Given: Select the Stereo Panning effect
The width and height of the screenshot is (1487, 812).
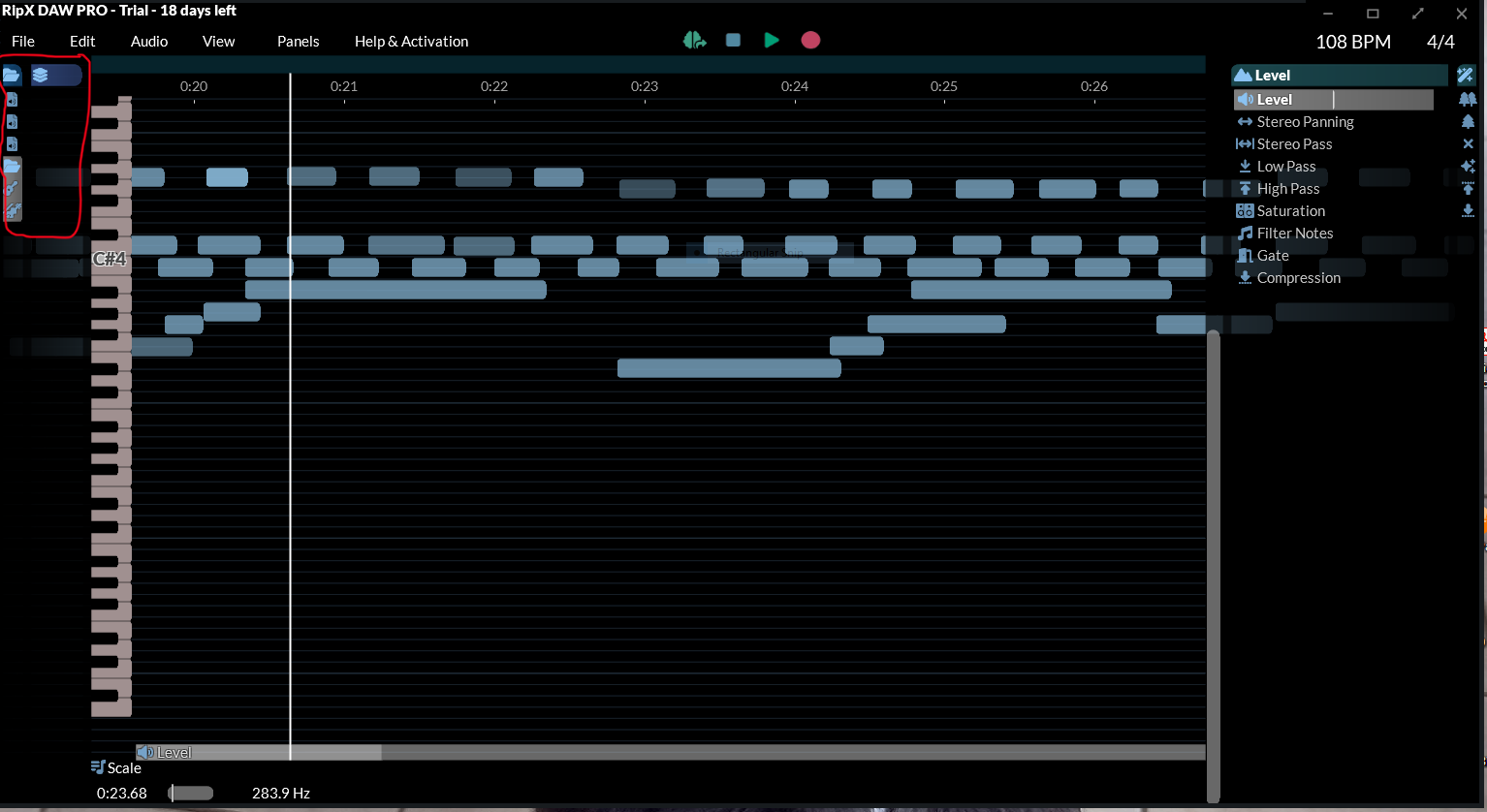Looking at the screenshot, I should [x=1295, y=122].
